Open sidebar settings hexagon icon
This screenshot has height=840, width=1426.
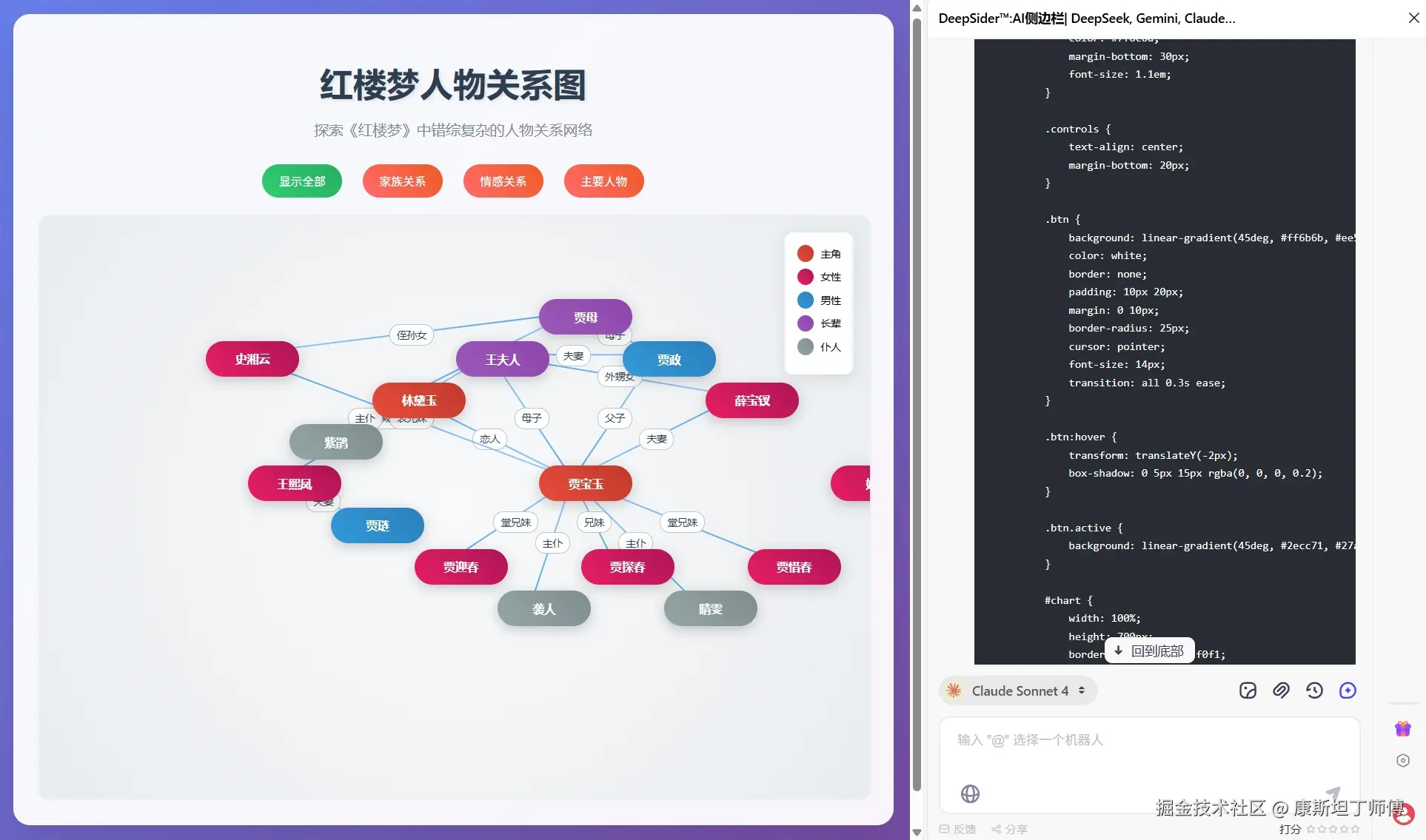[x=1402, y=760]
